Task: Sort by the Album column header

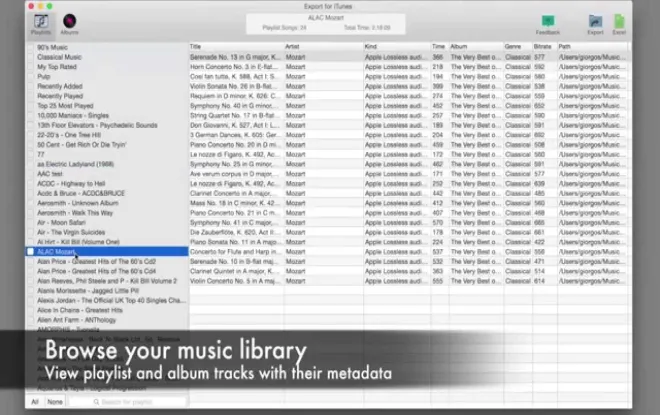Action: 476,47
